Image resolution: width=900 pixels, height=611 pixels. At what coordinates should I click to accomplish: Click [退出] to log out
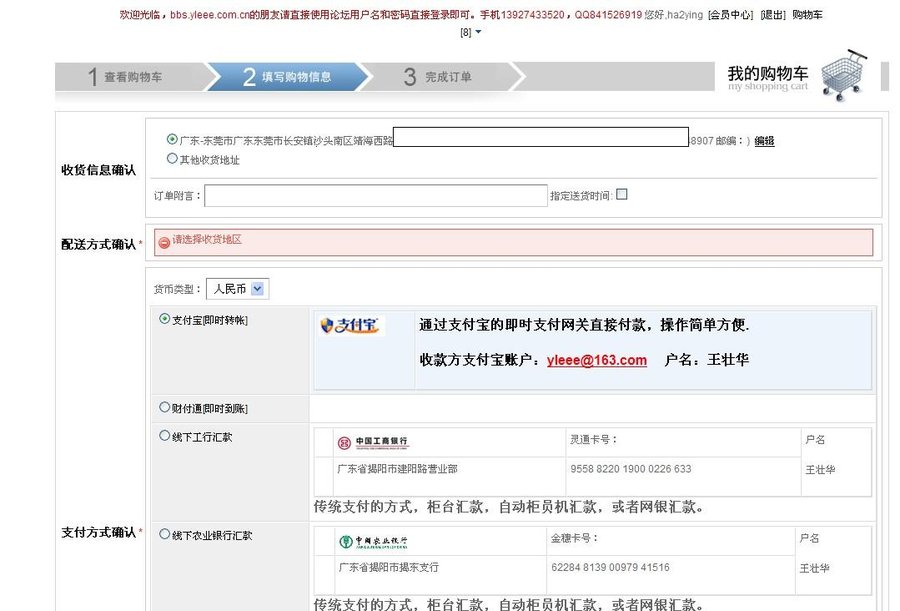[774, 15]
